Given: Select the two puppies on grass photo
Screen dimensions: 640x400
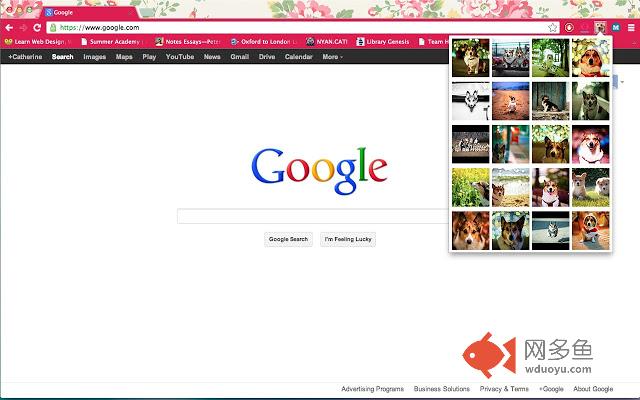Looking at the screenshot, I should (x=591, y=187).
